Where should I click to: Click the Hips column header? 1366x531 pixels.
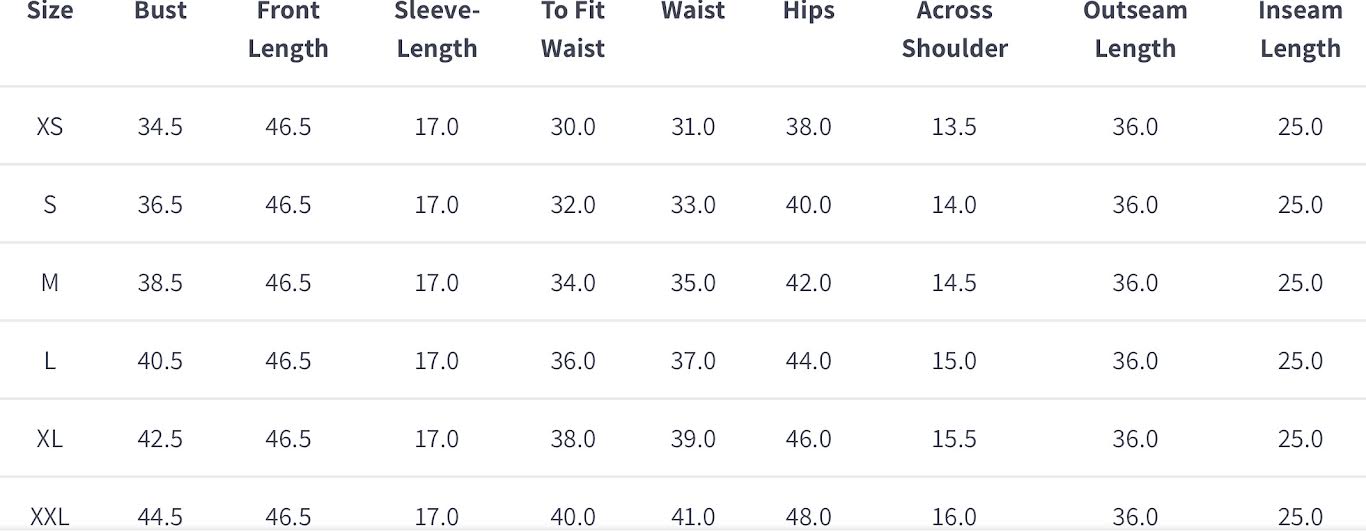pyautogui.click(x=808, y=12)
